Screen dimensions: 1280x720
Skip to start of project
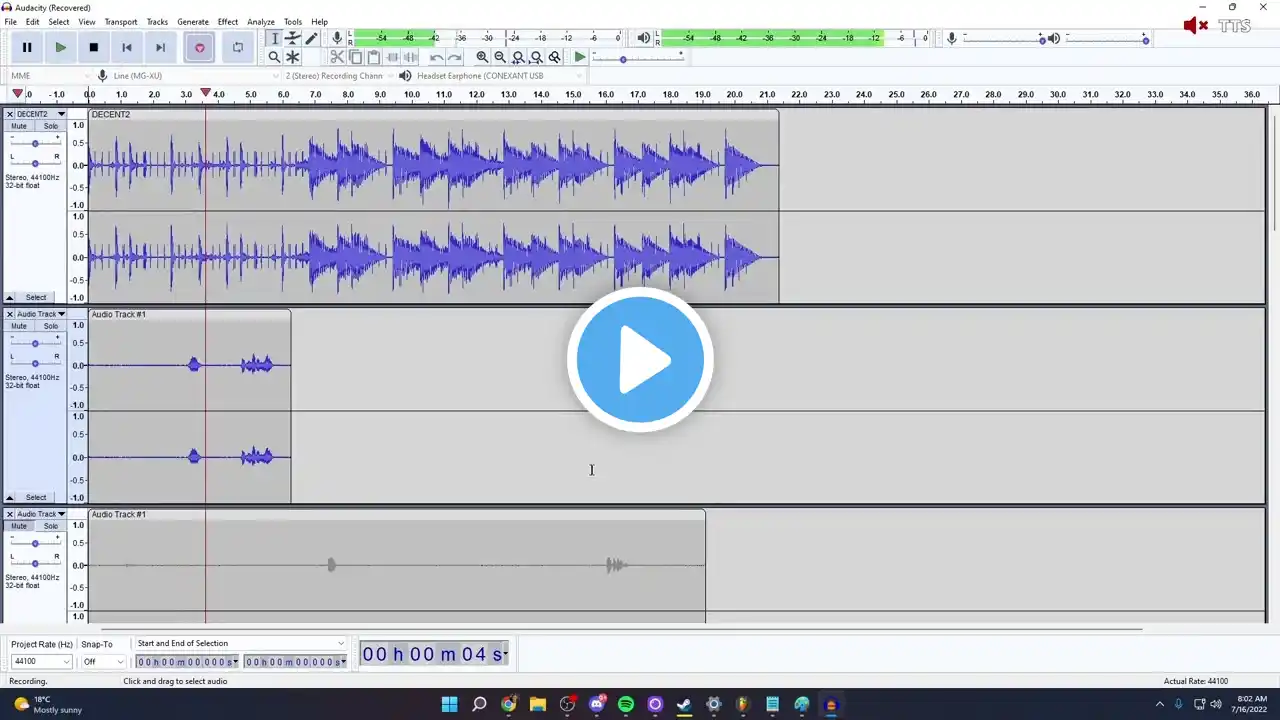127,47
